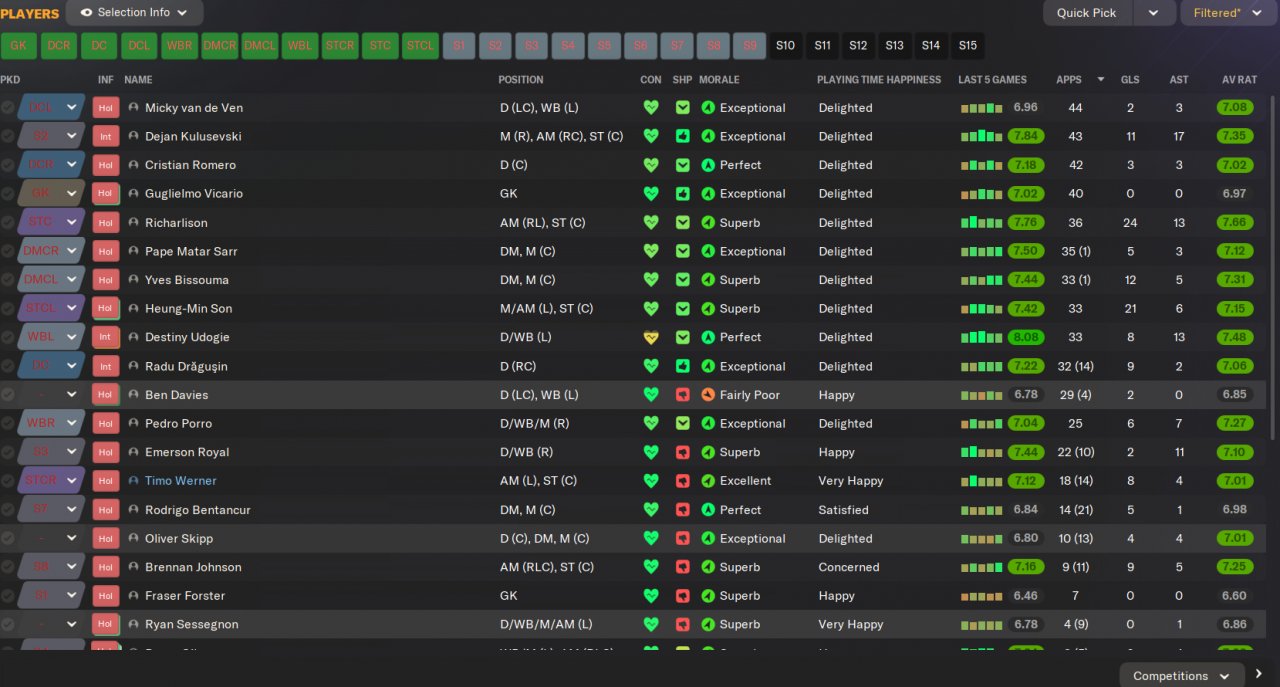Click player profile icon beside Pedro Porro
The image size is (1280, 687).
(134, 423)
